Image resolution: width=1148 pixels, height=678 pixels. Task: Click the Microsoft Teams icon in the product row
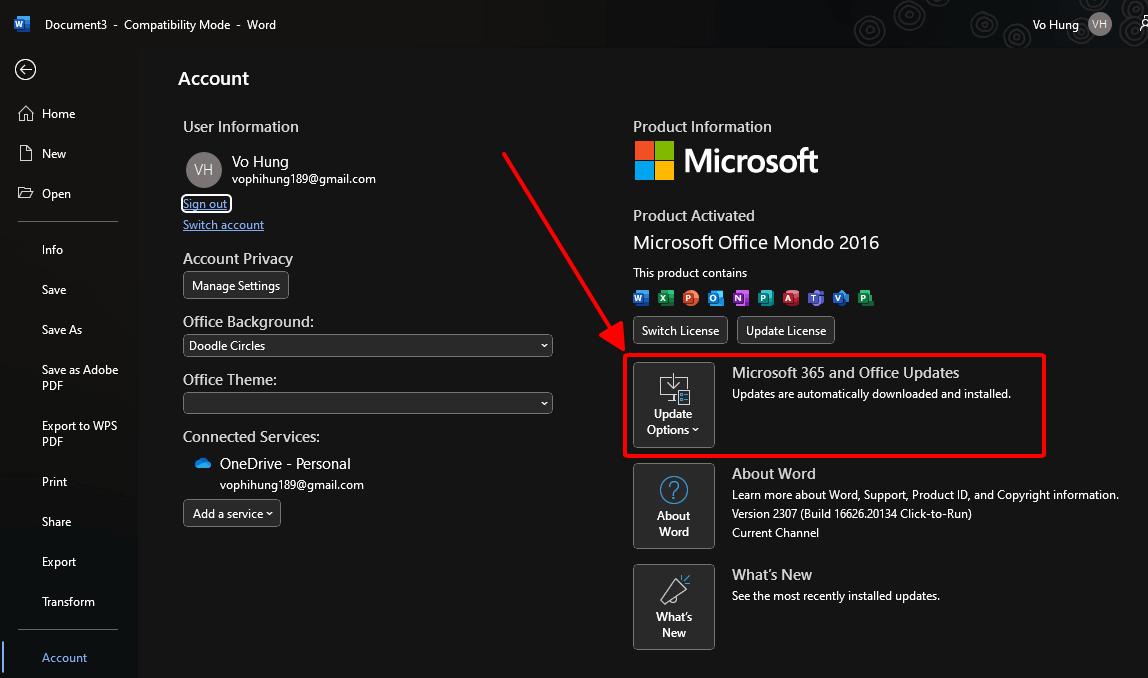(x=815, y=297)
